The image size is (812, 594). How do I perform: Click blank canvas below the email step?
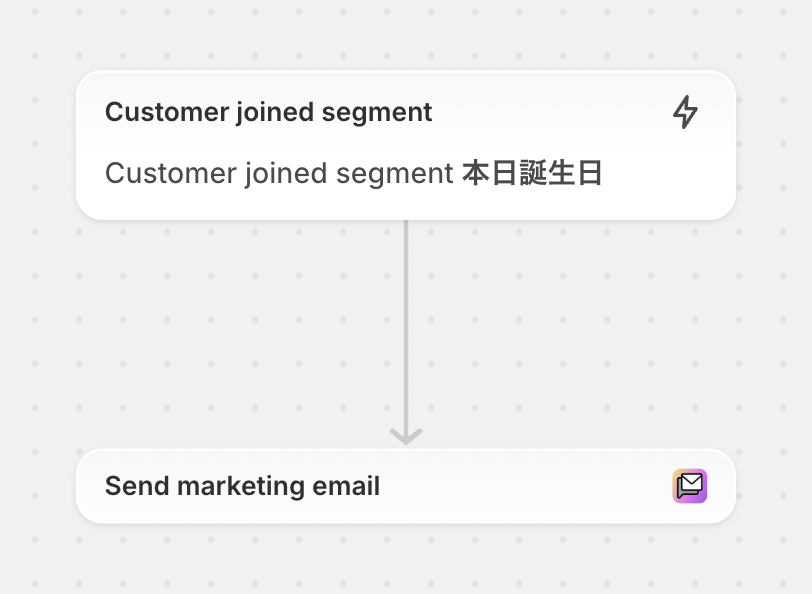pos(406,559)
